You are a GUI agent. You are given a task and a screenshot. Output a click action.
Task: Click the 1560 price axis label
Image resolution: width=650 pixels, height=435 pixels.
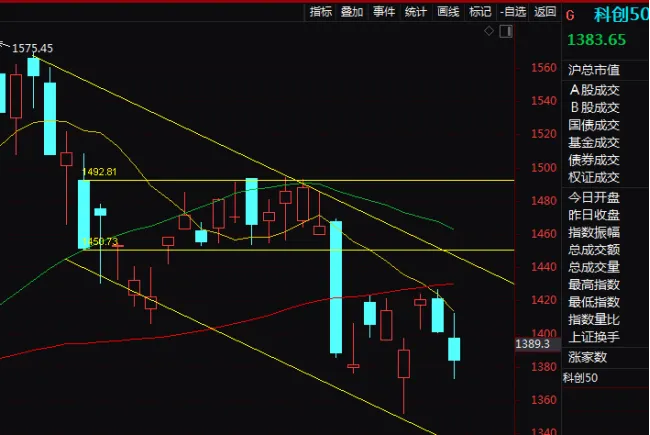coord(543,68)
